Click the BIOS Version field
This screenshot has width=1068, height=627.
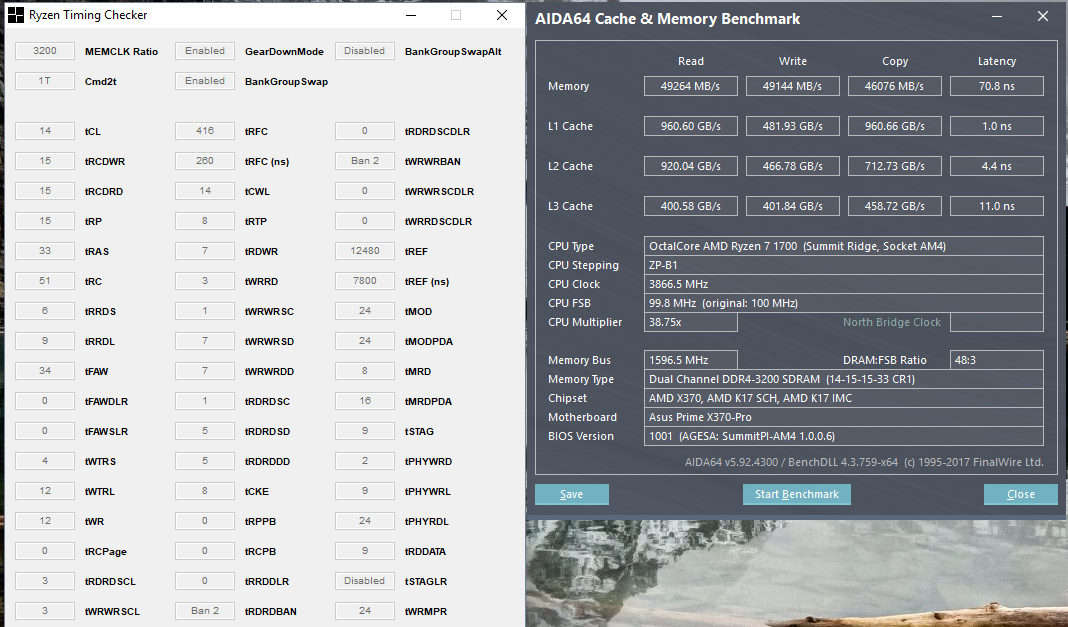[x=844, y=436]
